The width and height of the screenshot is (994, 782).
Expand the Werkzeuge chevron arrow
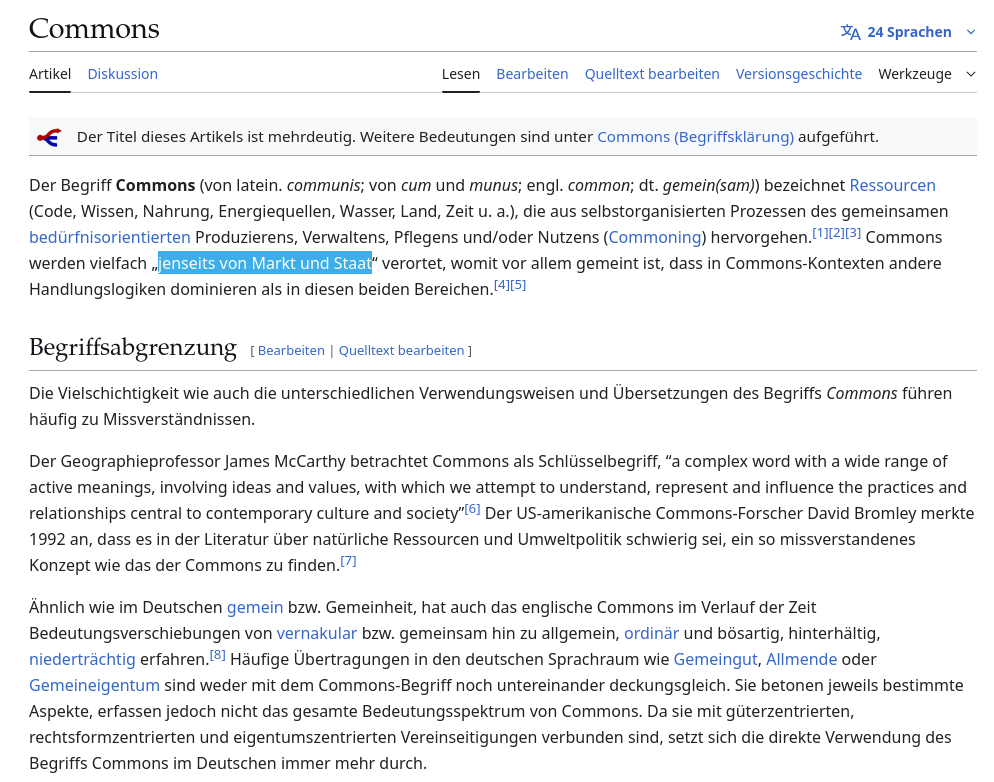(x=971, y=74)
